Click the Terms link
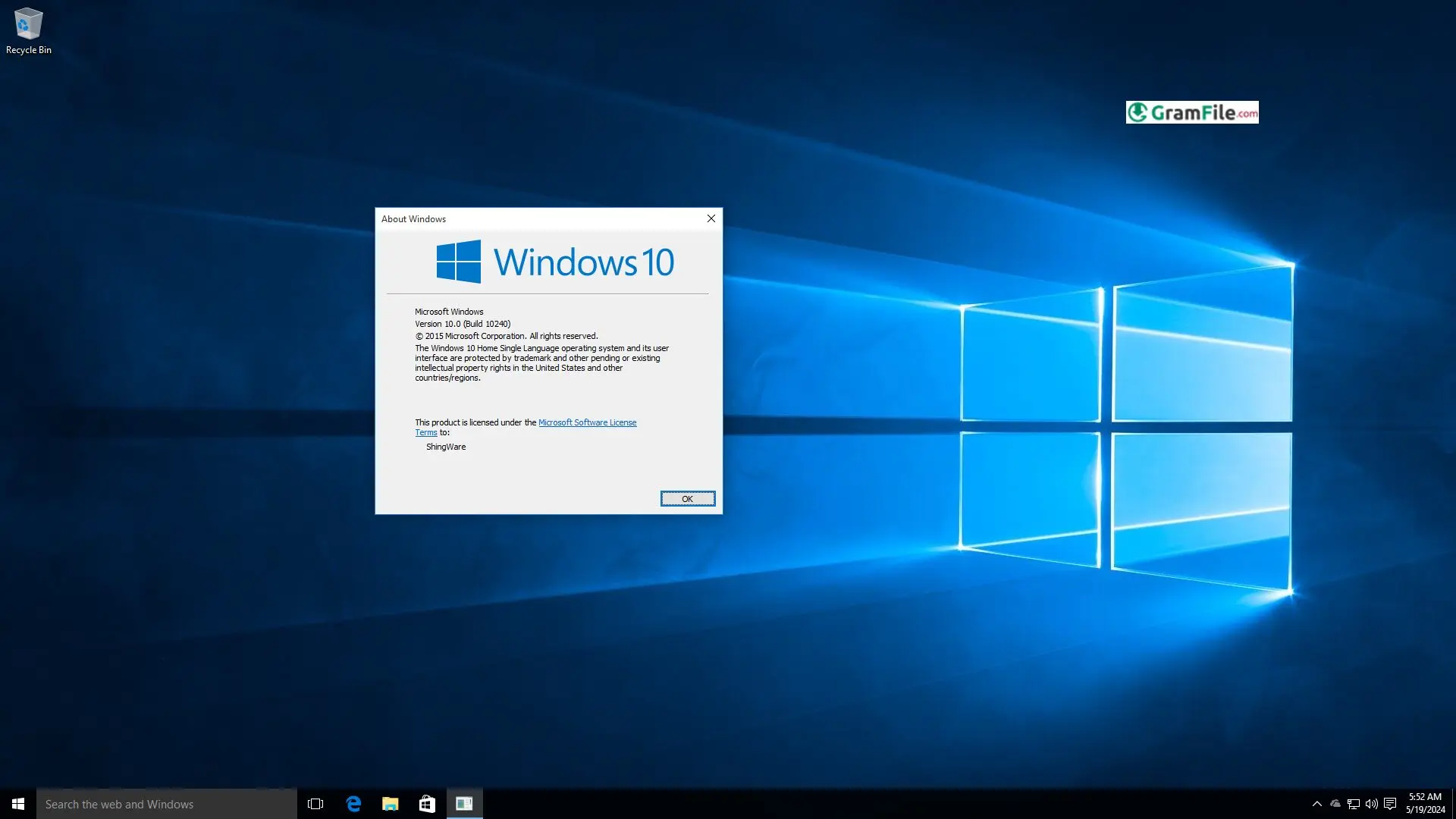1456x819 pixels. (x=425, y=433)
